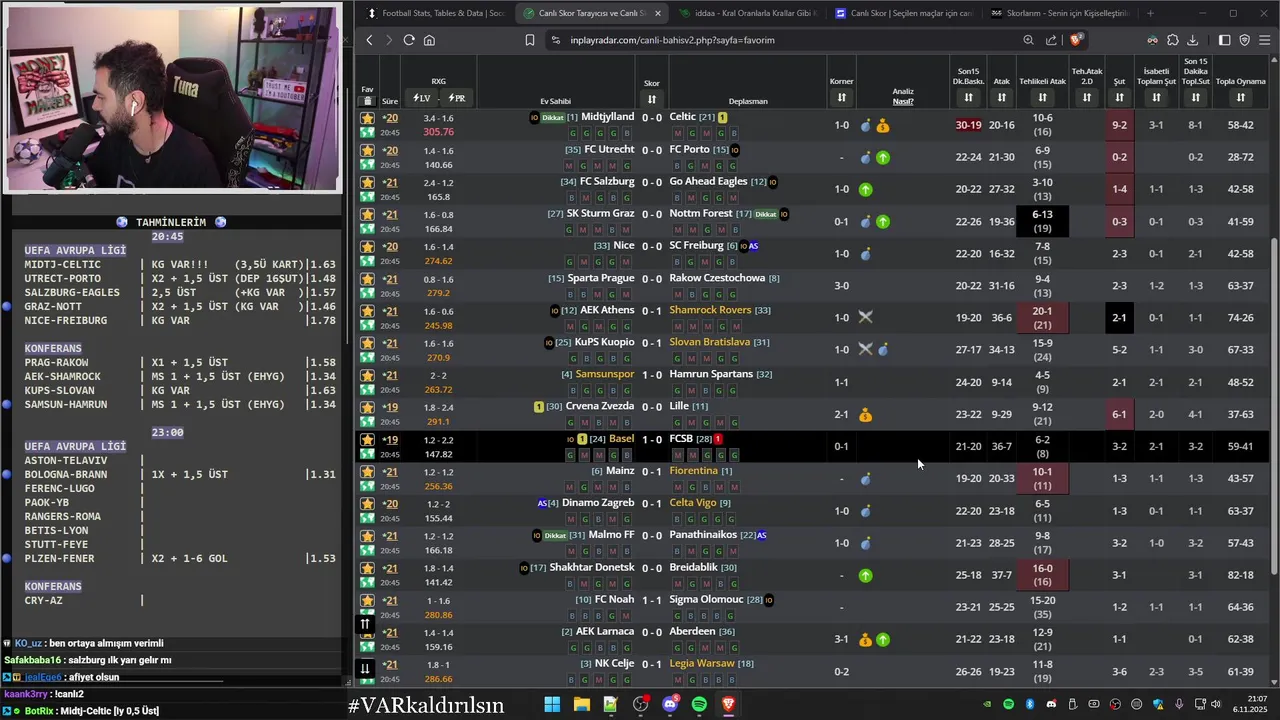Sort the table by Korner column
Screen dimensions: 1280x720
841,97
